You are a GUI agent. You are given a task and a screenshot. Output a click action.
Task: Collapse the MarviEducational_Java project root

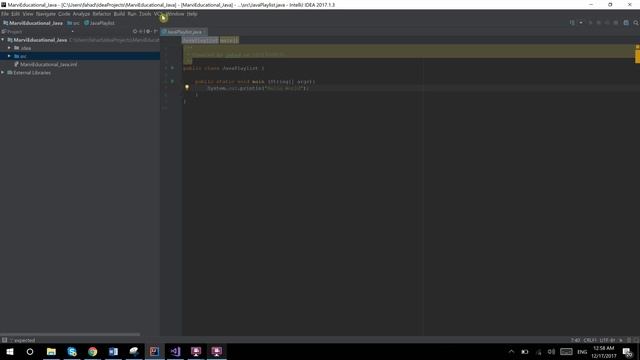coord(3,40)
